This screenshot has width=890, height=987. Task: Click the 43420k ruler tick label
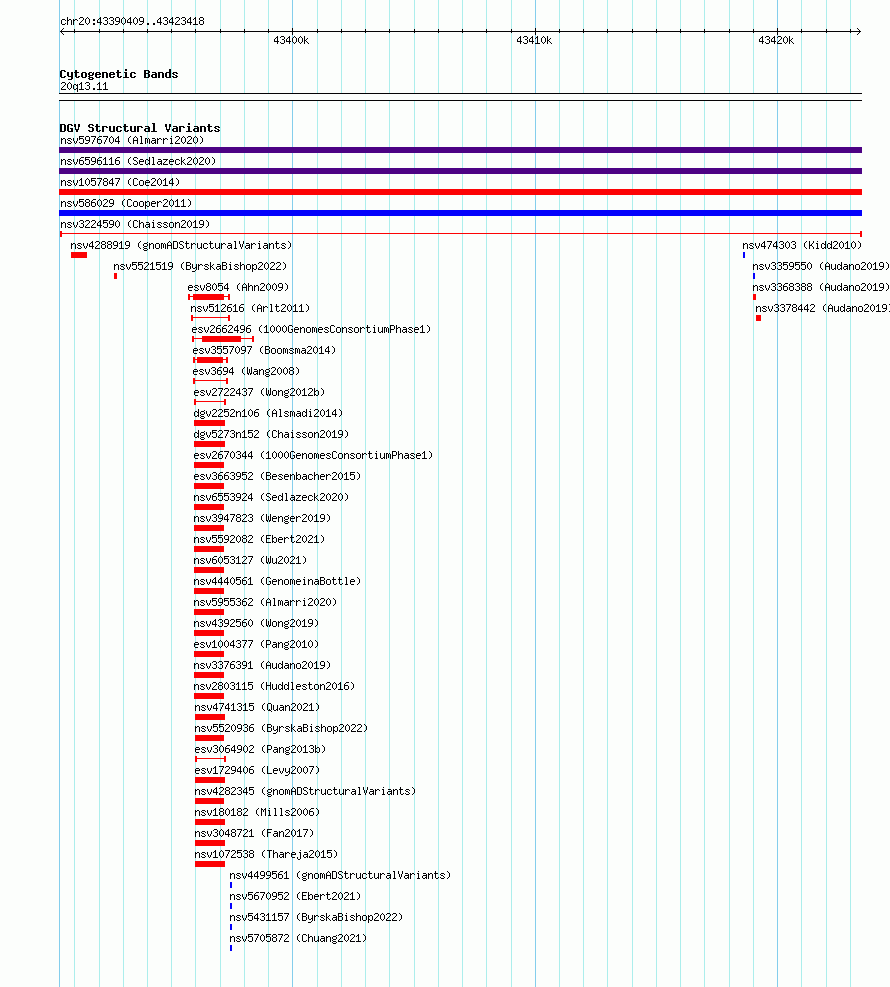pyautogui.click(x=777, y=40)
